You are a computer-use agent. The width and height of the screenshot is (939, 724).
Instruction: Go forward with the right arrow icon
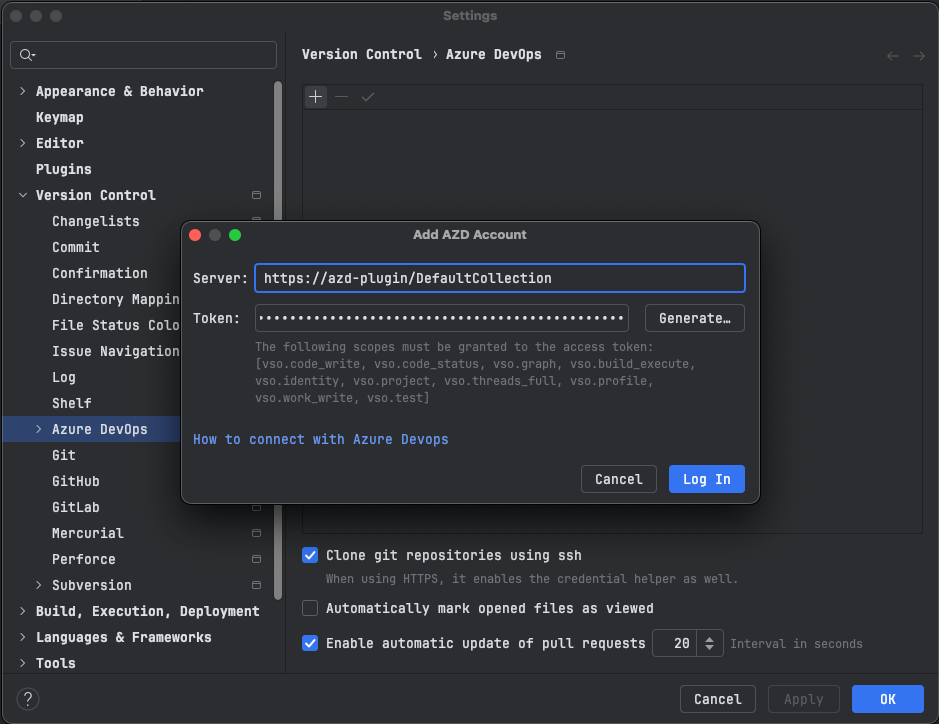[919, 56]
